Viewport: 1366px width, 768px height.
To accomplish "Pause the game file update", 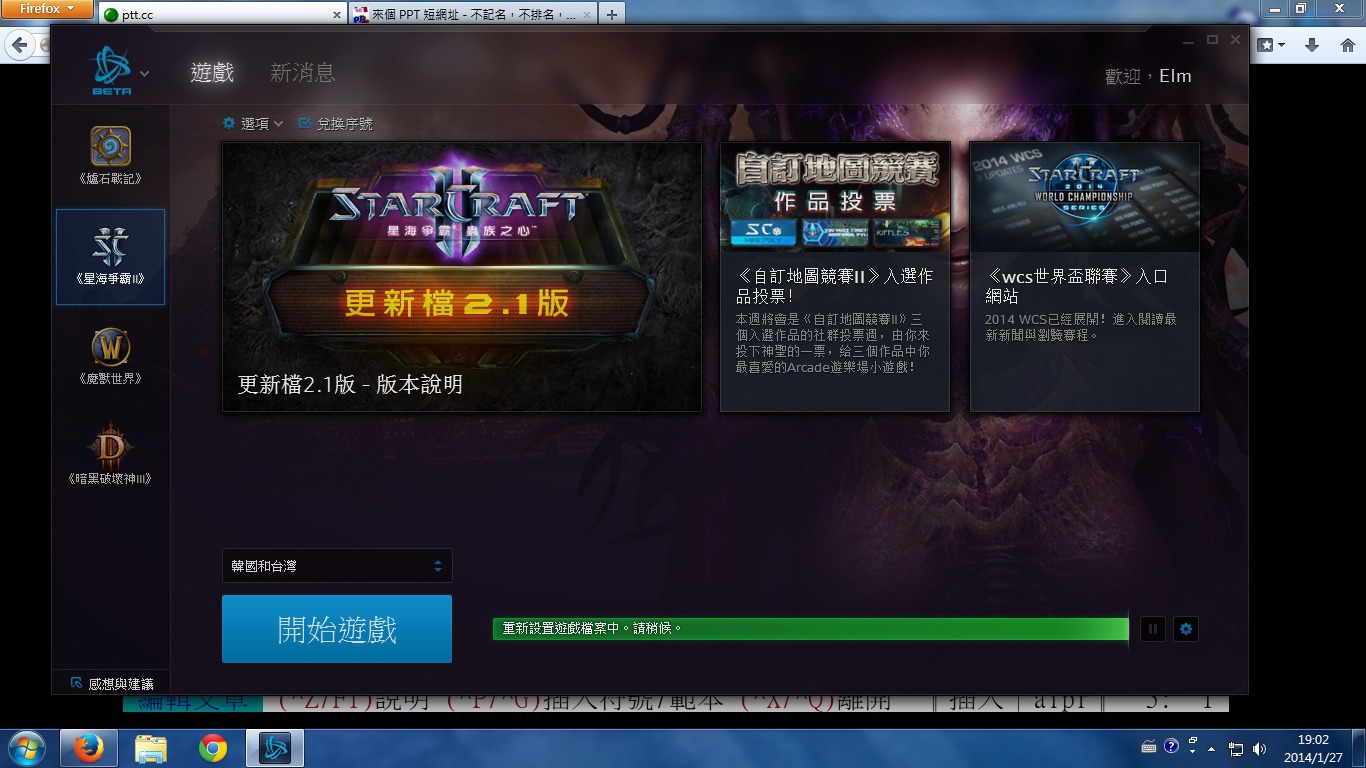I will pos(1153,629).
